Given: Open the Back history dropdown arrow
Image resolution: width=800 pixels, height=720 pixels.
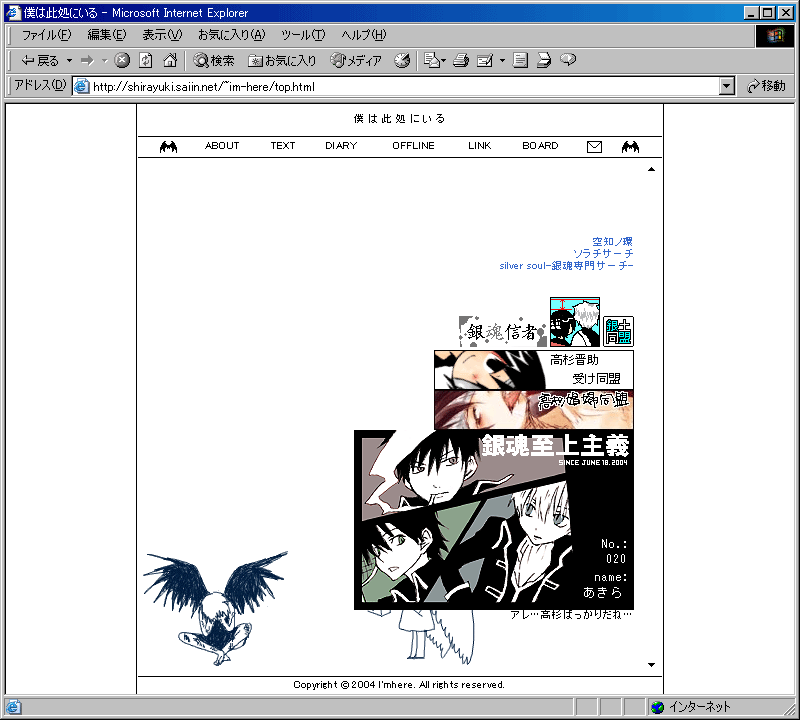Looking at the screenshot, I should pos(69,61).
